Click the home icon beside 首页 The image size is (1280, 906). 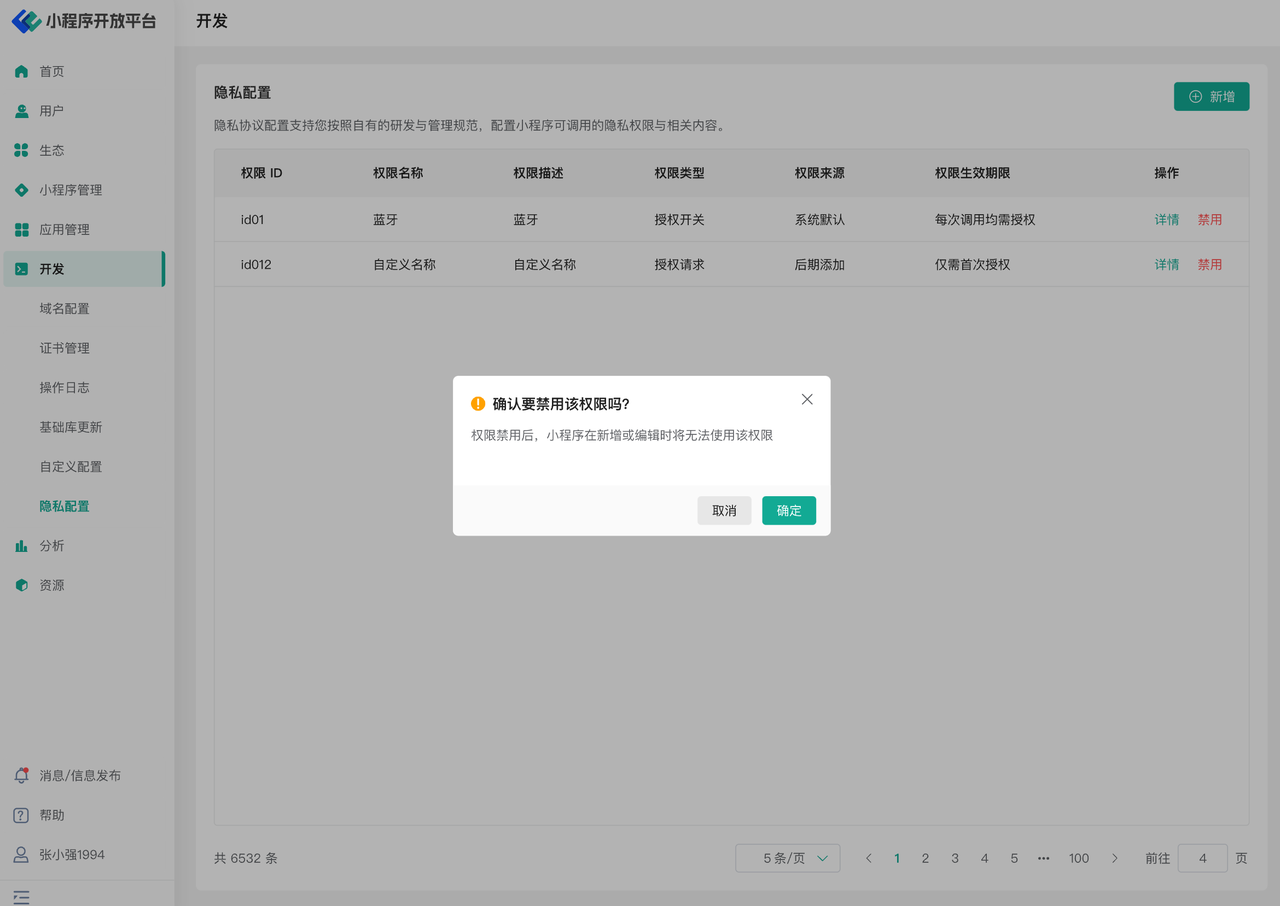pos(21,72)
